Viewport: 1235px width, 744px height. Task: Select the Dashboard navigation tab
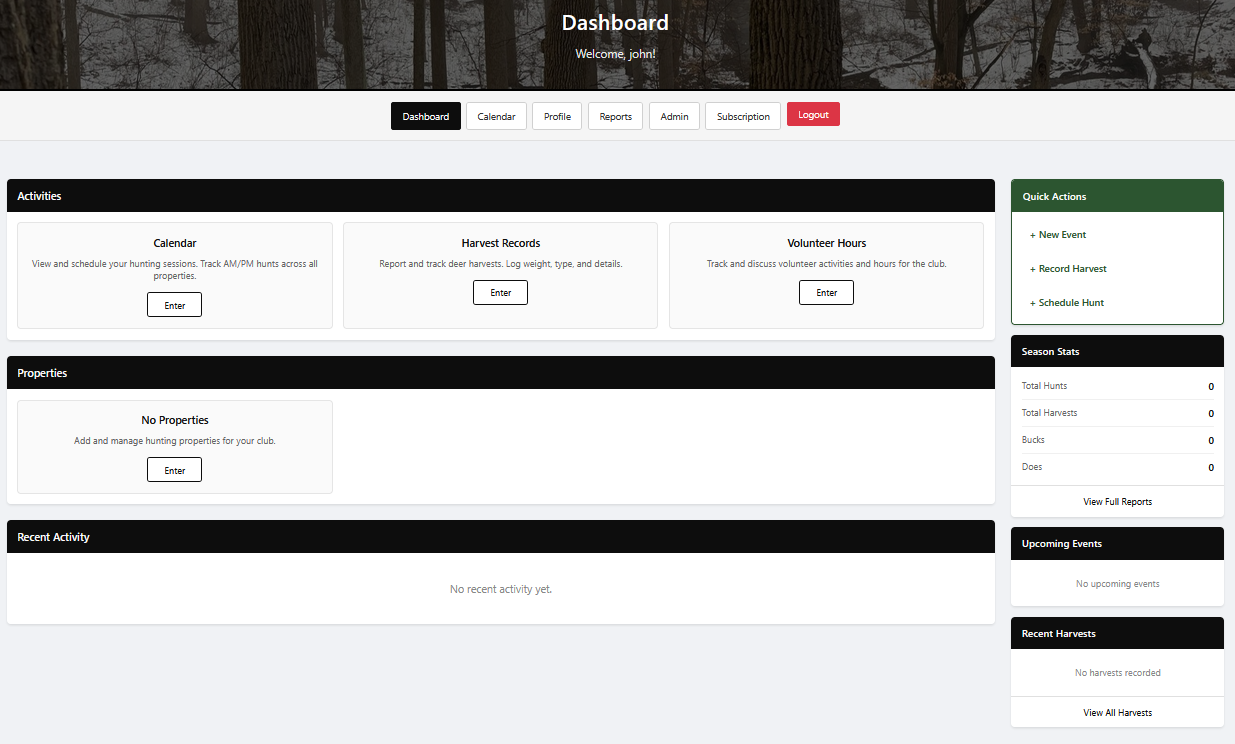tap(425, 115)
